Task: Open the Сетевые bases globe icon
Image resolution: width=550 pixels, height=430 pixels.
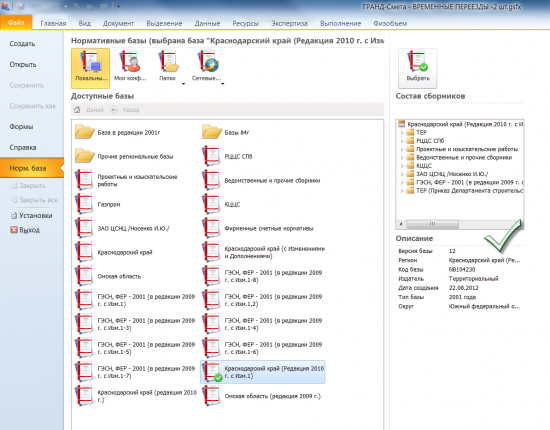Action: click(x=208, y=62)
